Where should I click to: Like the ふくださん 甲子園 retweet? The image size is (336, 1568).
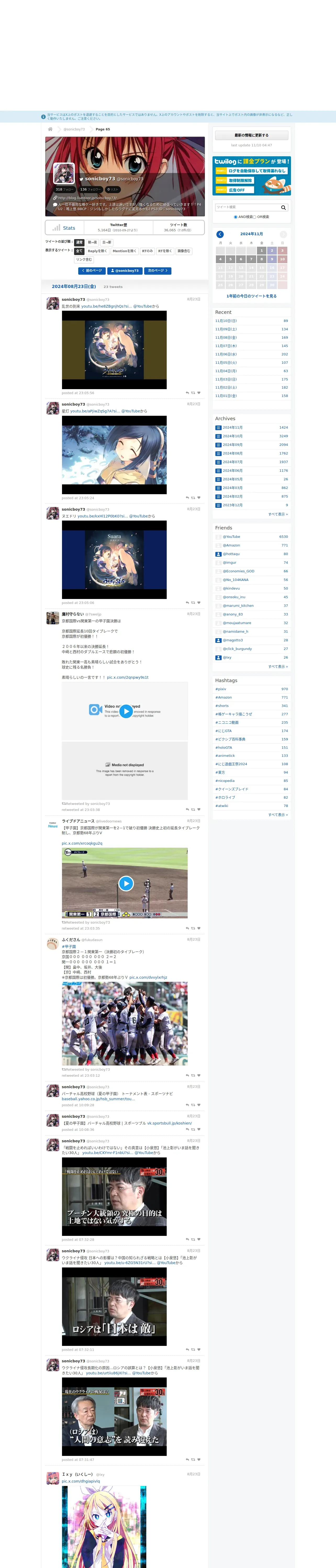(199, 1076)
